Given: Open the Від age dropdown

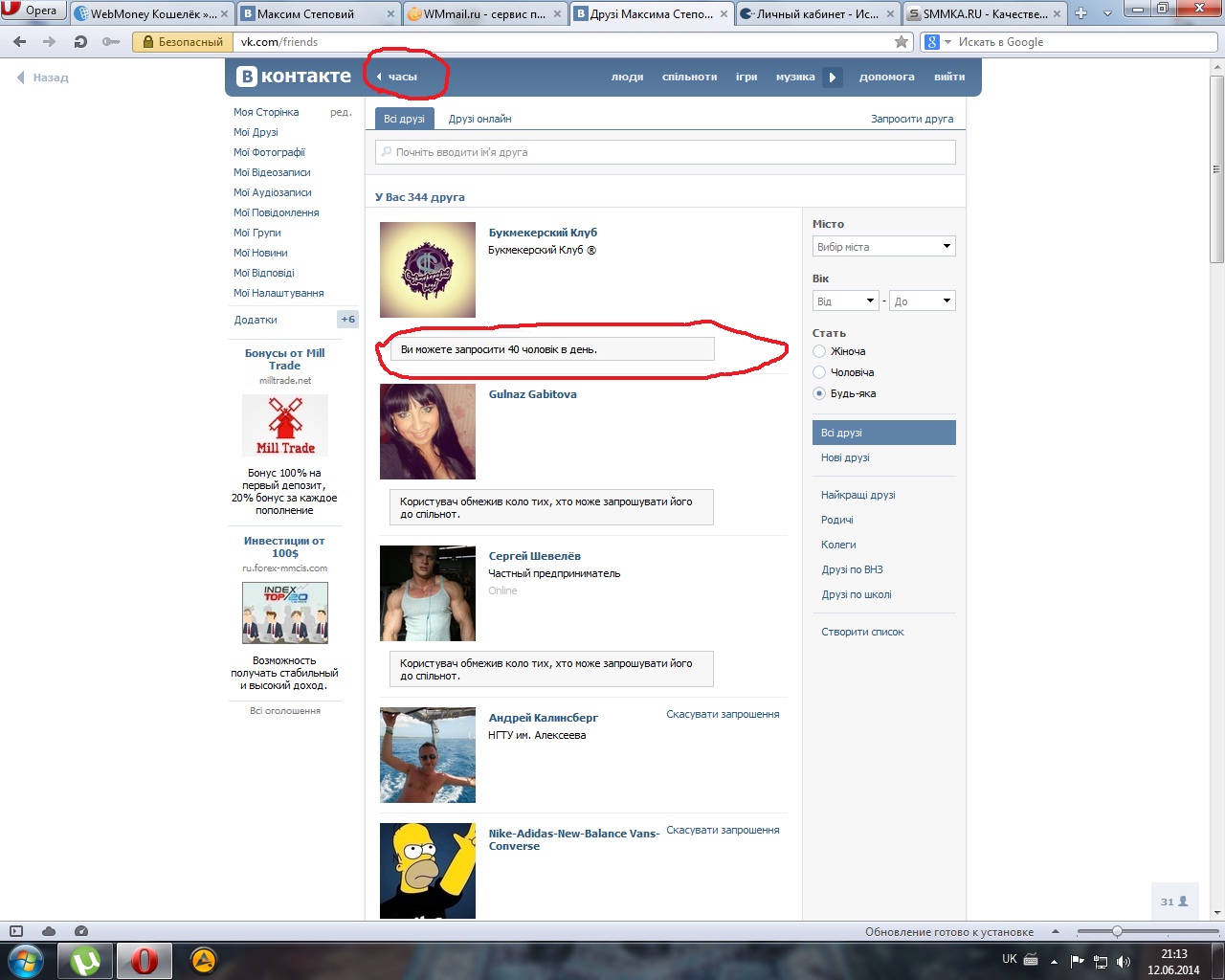Looking at the screenshot, I should [x=846, y=301].
